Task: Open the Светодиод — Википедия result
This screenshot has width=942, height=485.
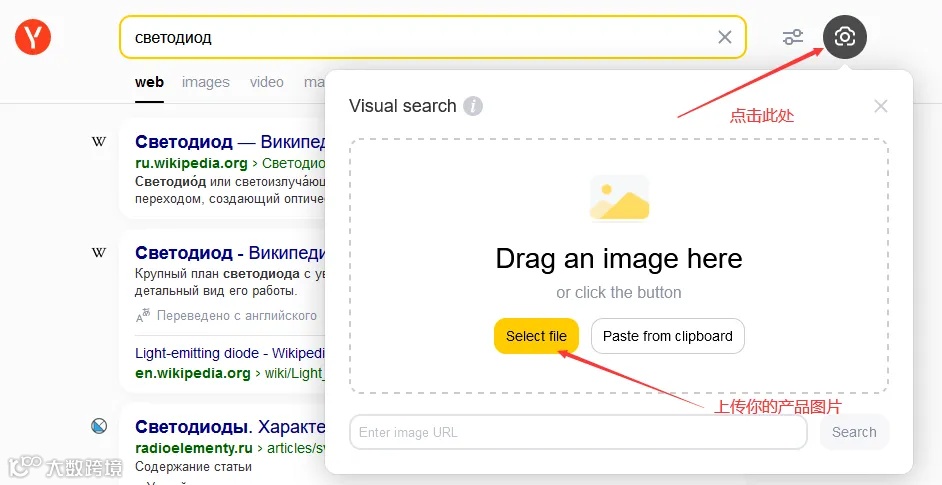Action: pos(230,142)
